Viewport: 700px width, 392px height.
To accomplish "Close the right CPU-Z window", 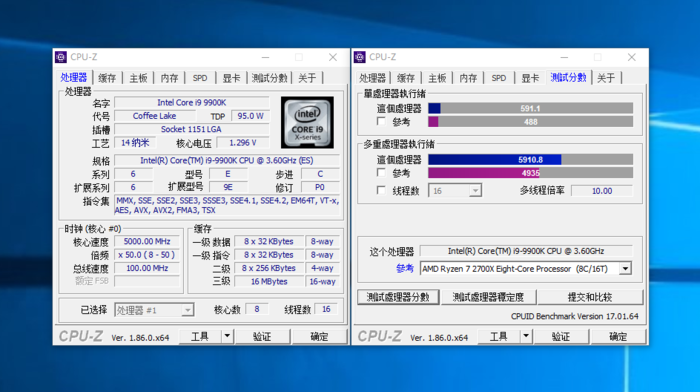I will [x=631, y=57].
